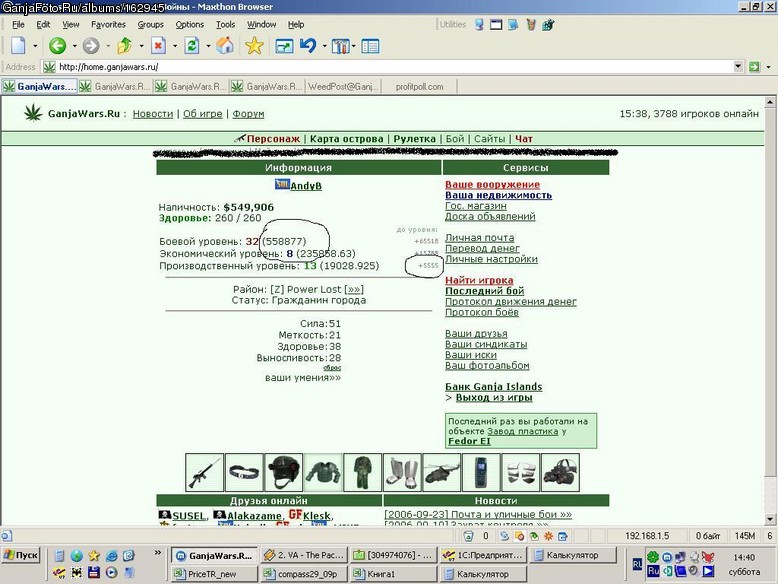Open the Groups menu
The height and width of the screenshot is (584, 778).
150,24
